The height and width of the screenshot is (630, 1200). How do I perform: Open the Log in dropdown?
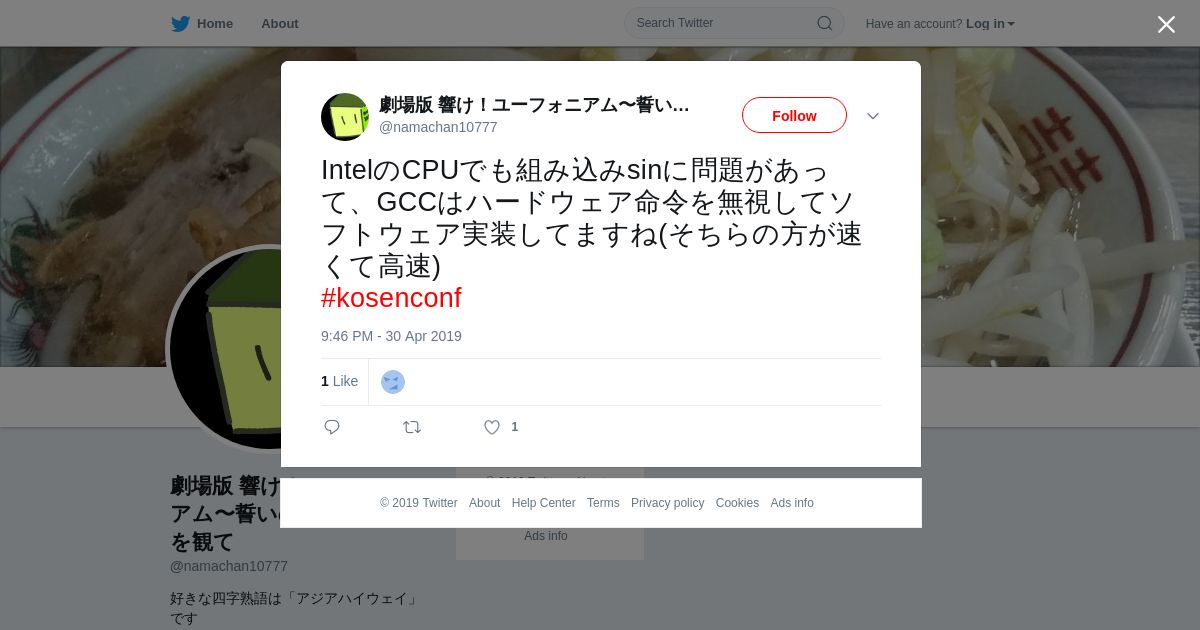click(x=990, y=24)
